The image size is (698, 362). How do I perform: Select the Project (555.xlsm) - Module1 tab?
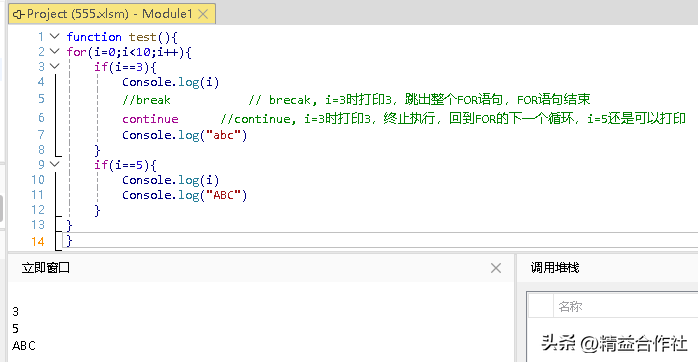point(112,14)
